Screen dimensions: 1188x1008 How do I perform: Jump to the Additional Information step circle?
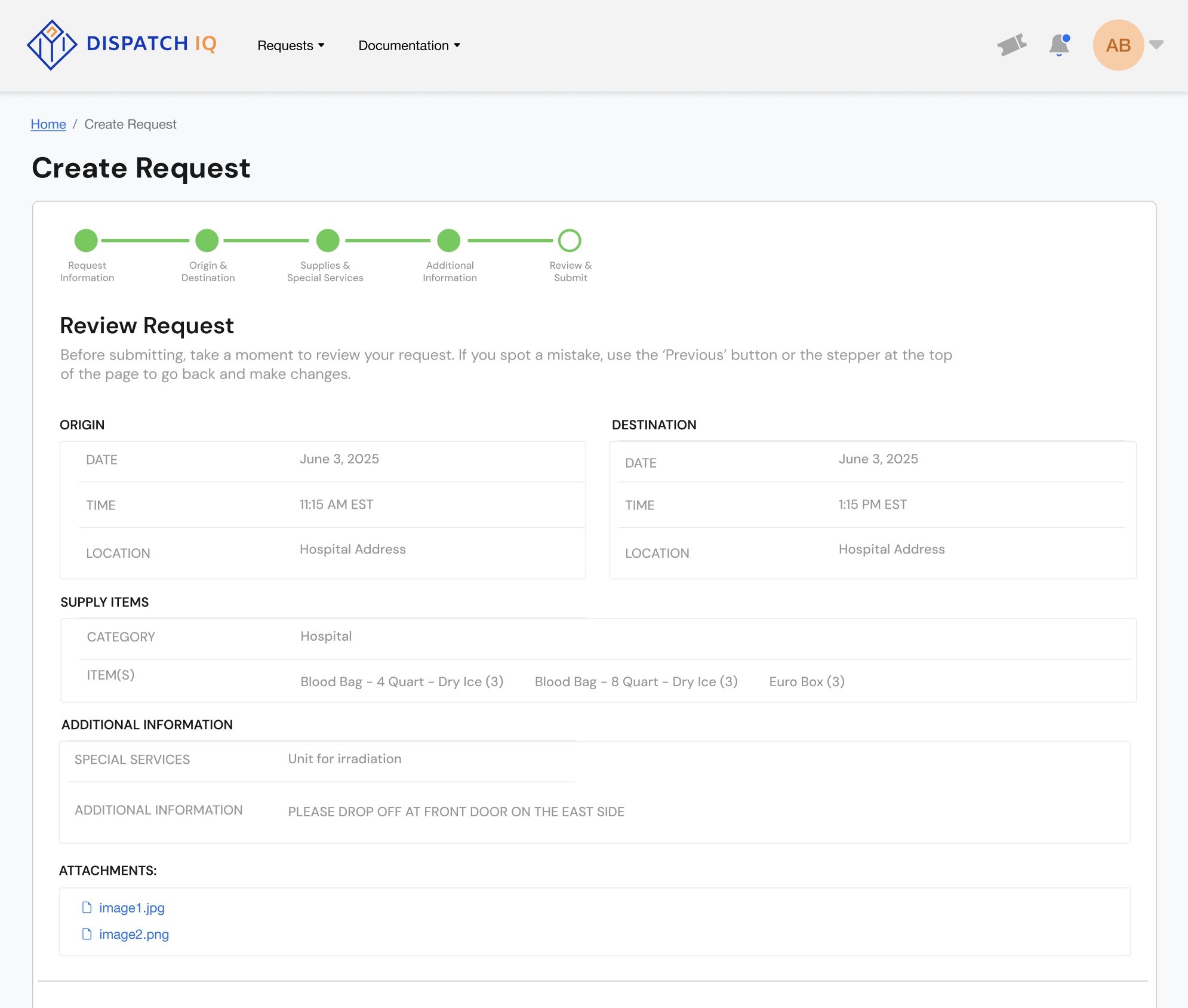pyautogui.click(x=449, y=241)
